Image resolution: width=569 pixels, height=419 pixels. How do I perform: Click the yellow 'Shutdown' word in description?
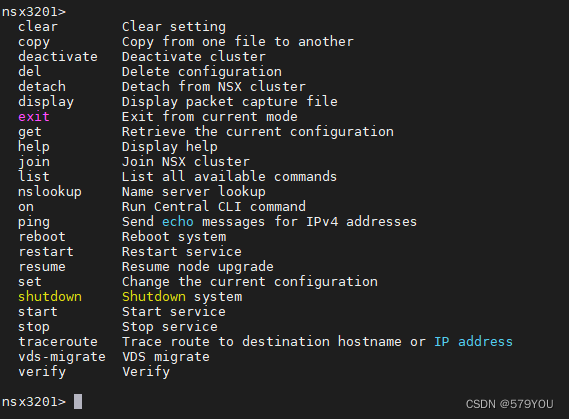[154, 297]
